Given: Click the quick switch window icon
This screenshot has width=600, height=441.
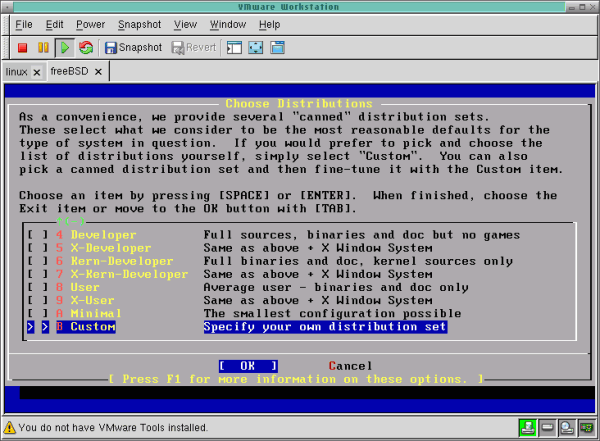Looking at the screenshot, I should coord(277,48).
